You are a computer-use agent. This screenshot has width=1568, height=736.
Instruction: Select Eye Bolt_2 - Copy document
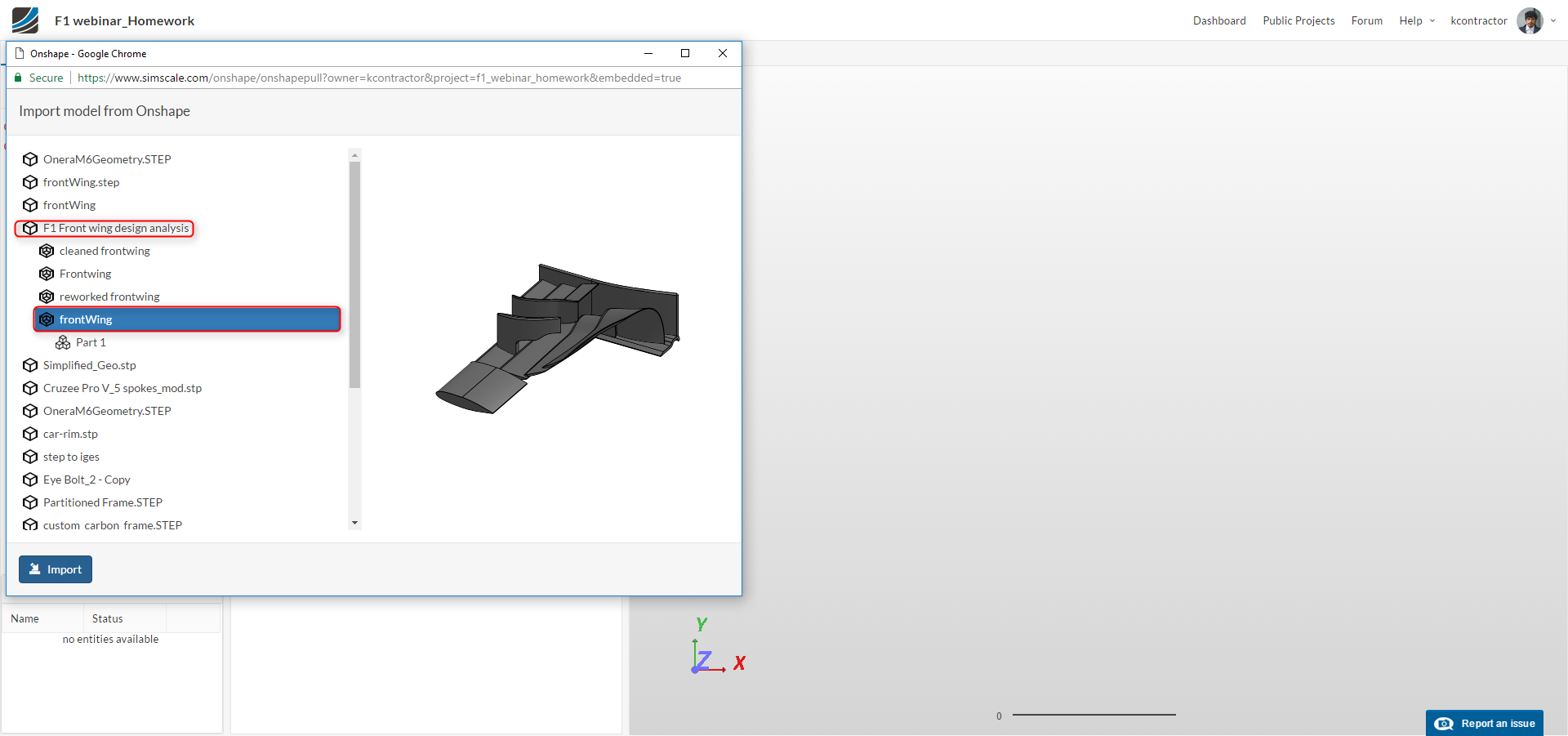point(87,480)
